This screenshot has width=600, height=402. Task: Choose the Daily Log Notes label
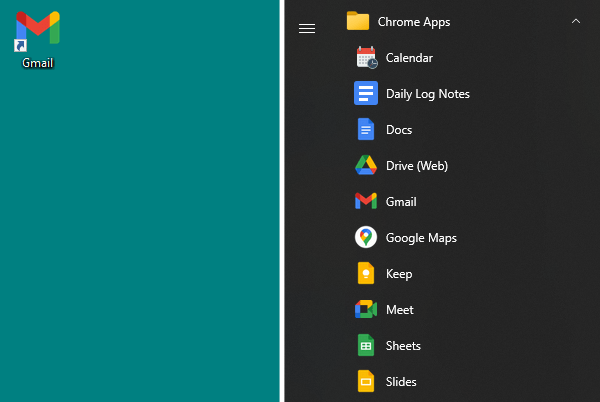pos(427,94)
